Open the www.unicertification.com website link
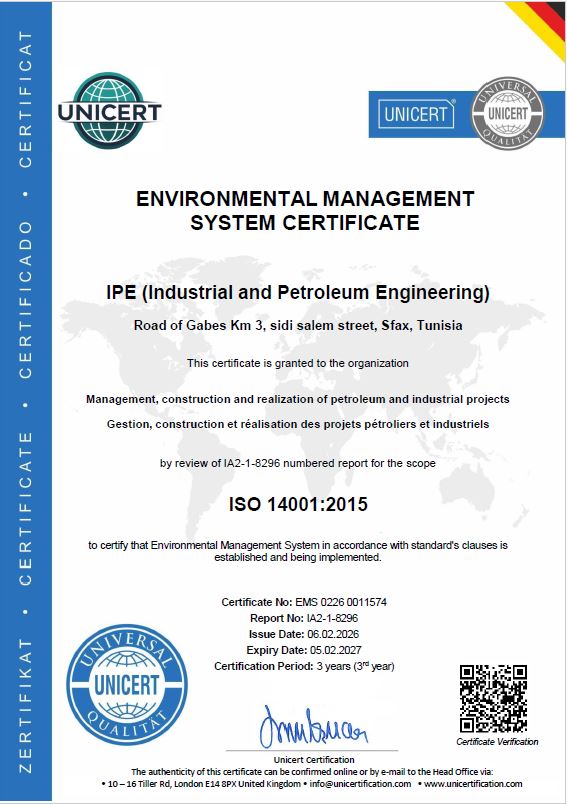 coord(473,783)
